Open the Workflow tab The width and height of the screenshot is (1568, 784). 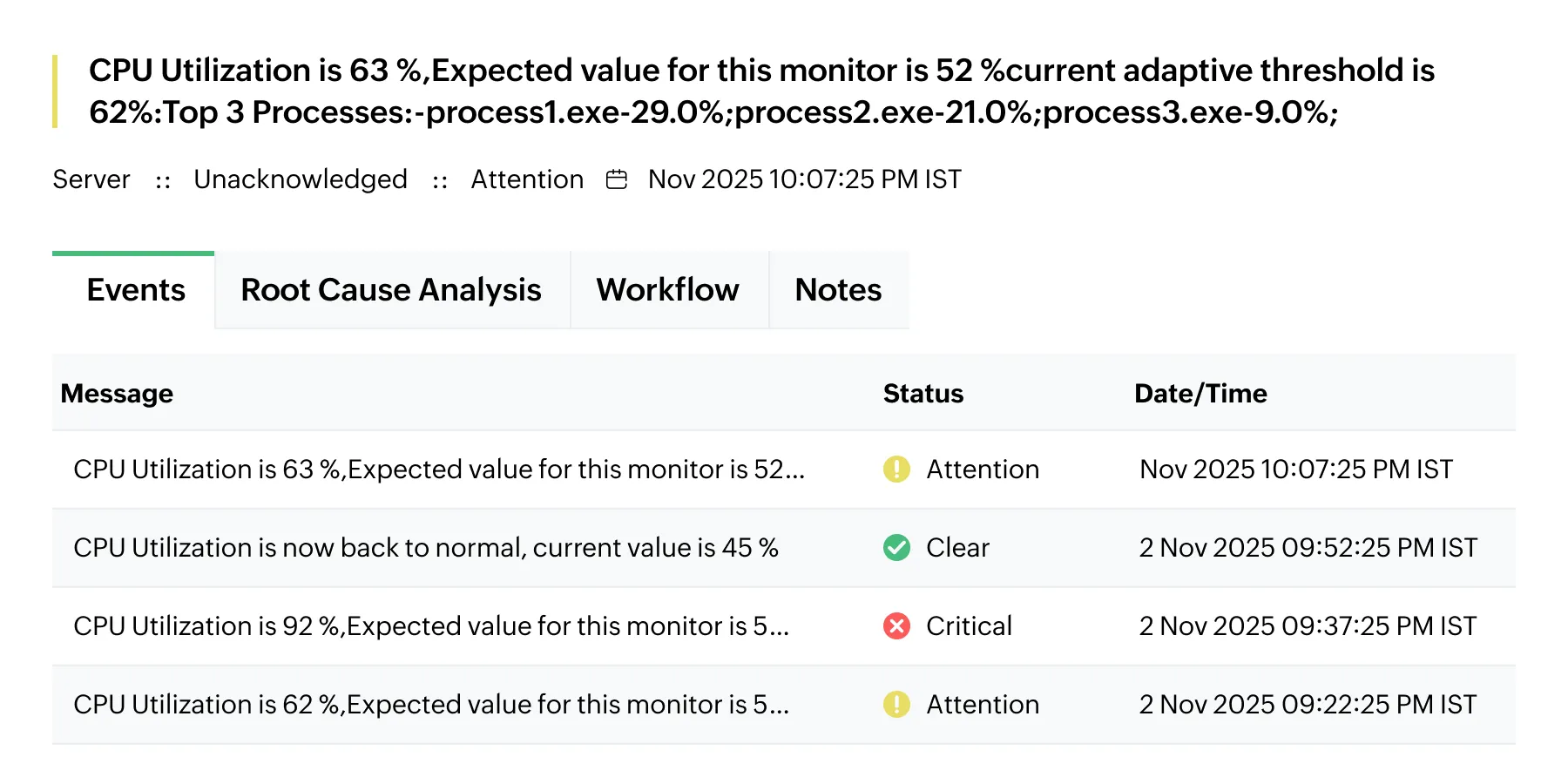(x=667, y=289)
